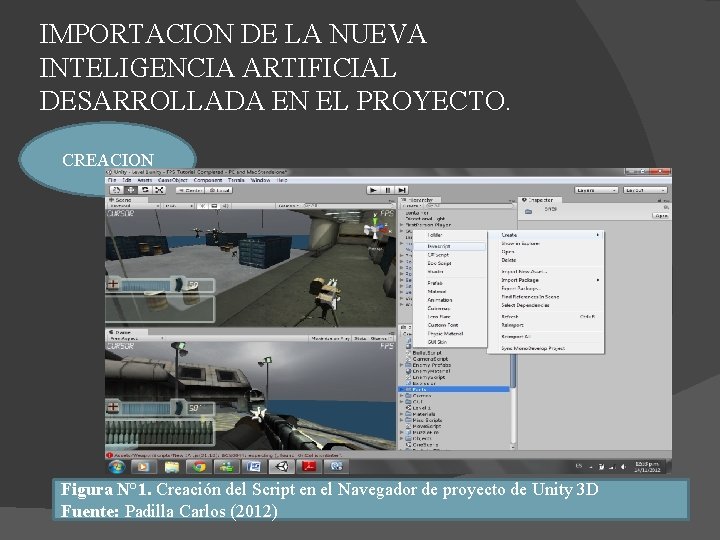Toggle the Center pivot mode button
The image size is (720, 540).
coord(190,190)
